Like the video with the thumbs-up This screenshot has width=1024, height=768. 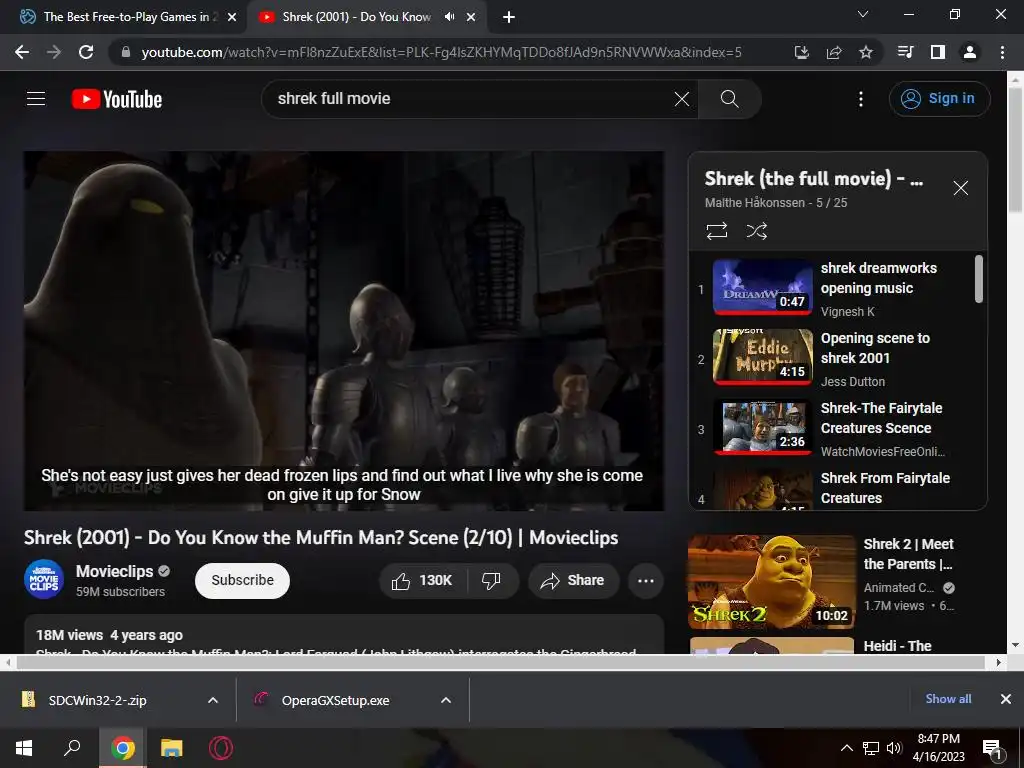tap(423, 581)
